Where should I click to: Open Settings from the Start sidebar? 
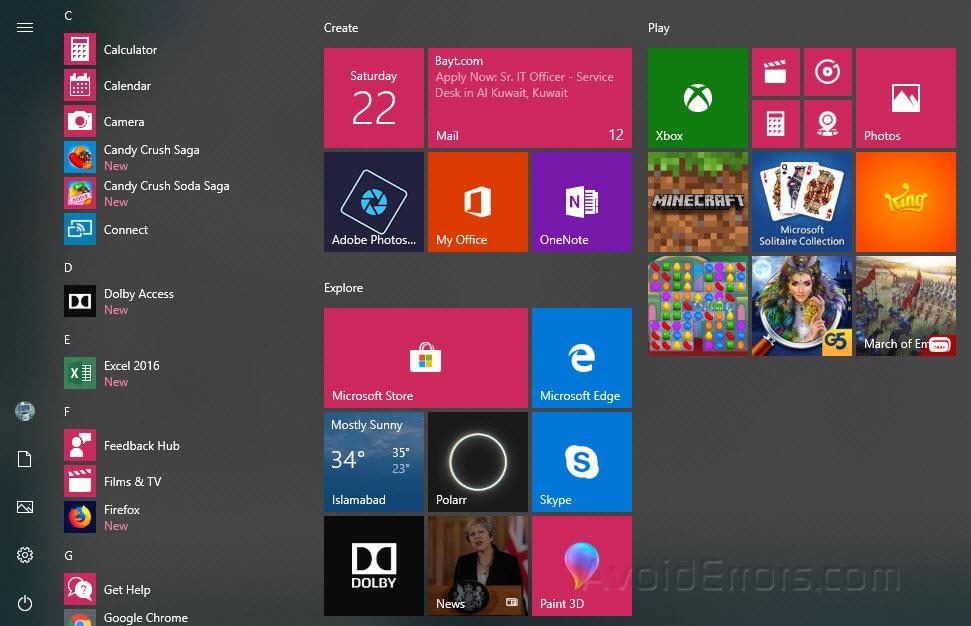[24, 555]
